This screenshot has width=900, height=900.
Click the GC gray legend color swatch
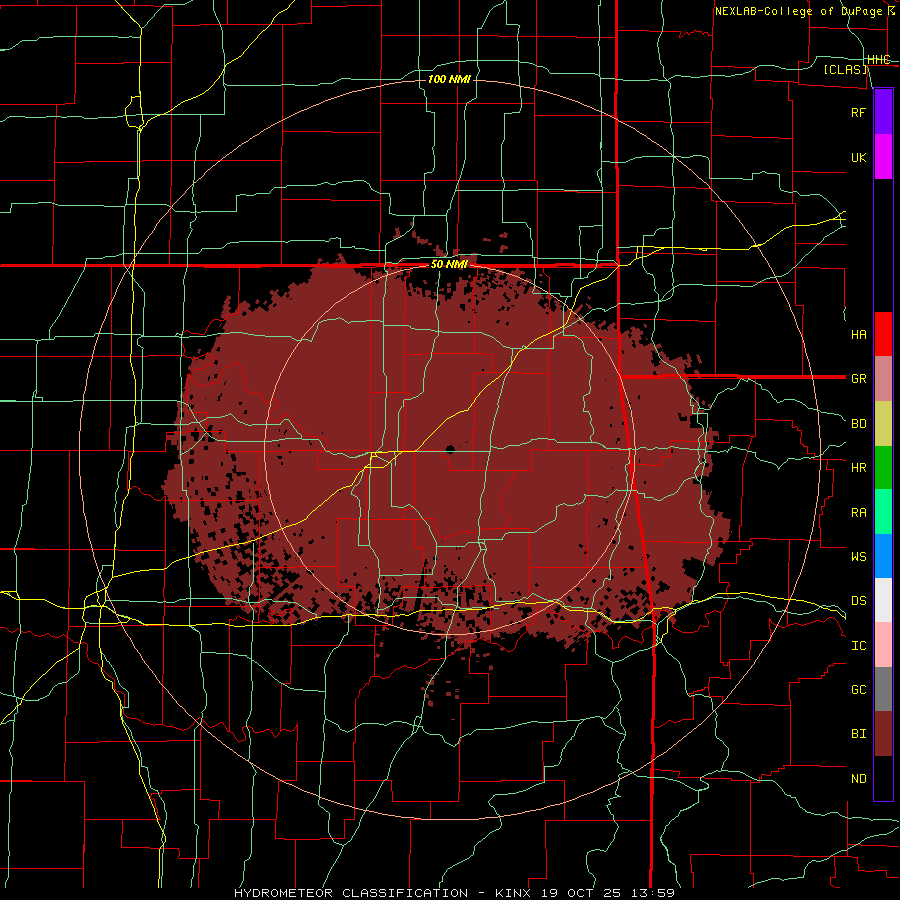tap(883, 689)
